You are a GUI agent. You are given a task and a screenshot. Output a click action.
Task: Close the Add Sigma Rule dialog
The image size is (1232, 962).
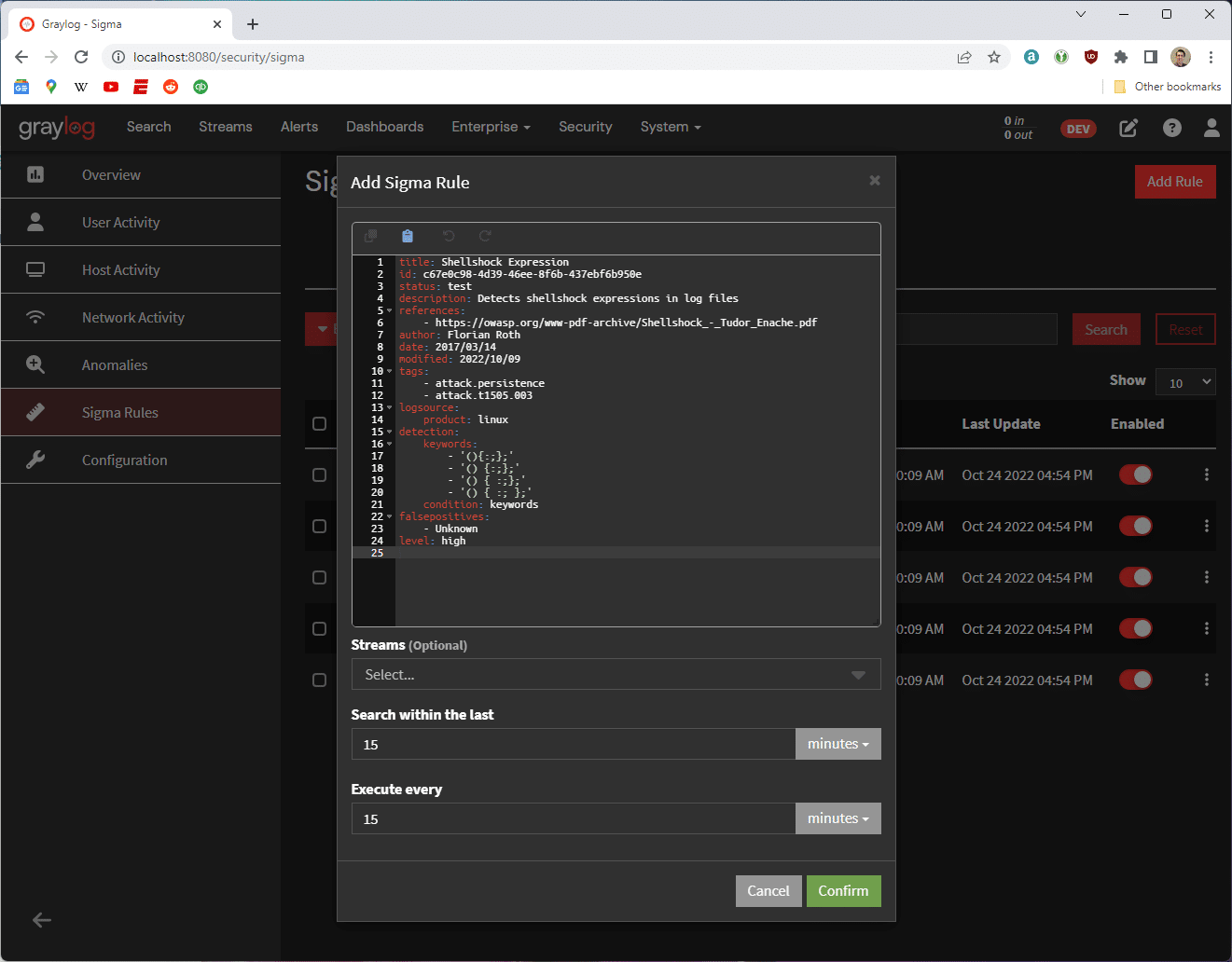point(874,181)
